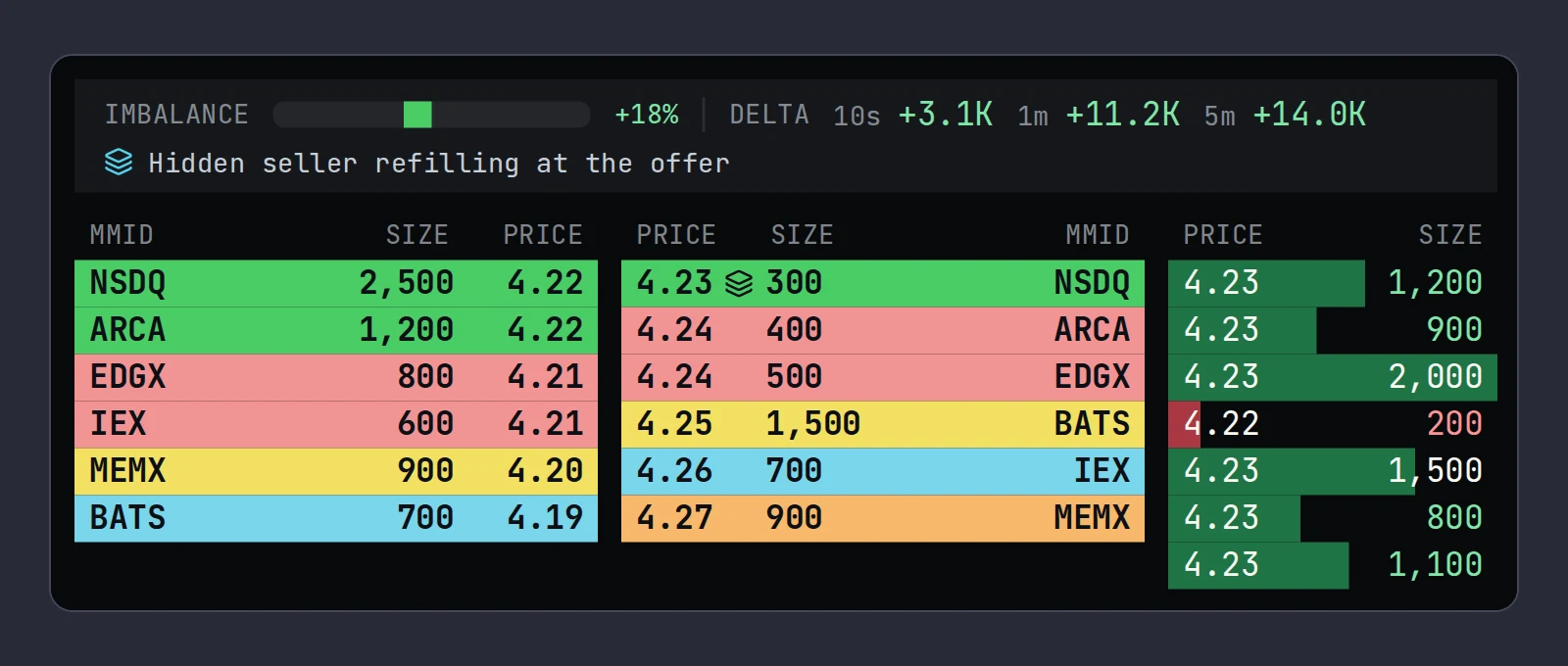Click the DELTA label
The height and width of the screenshot is (666, 1568).
pyautogui.click(x=769, y=115)
